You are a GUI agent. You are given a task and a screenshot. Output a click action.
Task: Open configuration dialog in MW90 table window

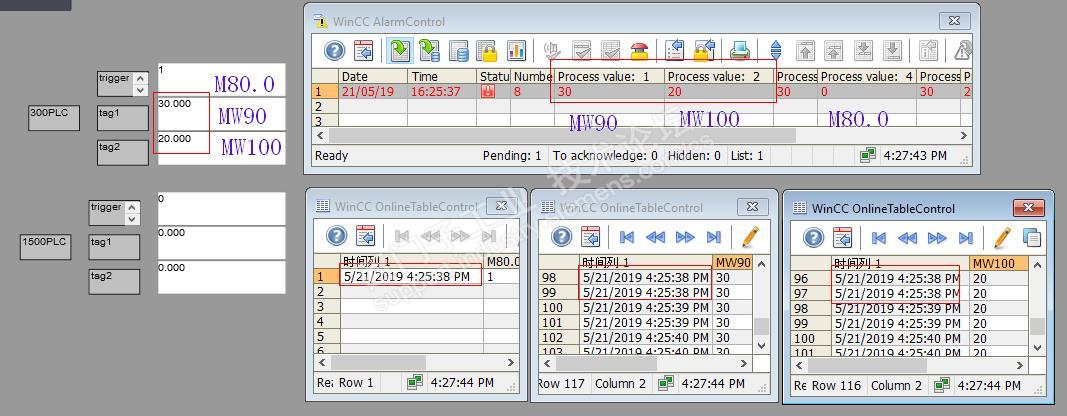point(591,237)
